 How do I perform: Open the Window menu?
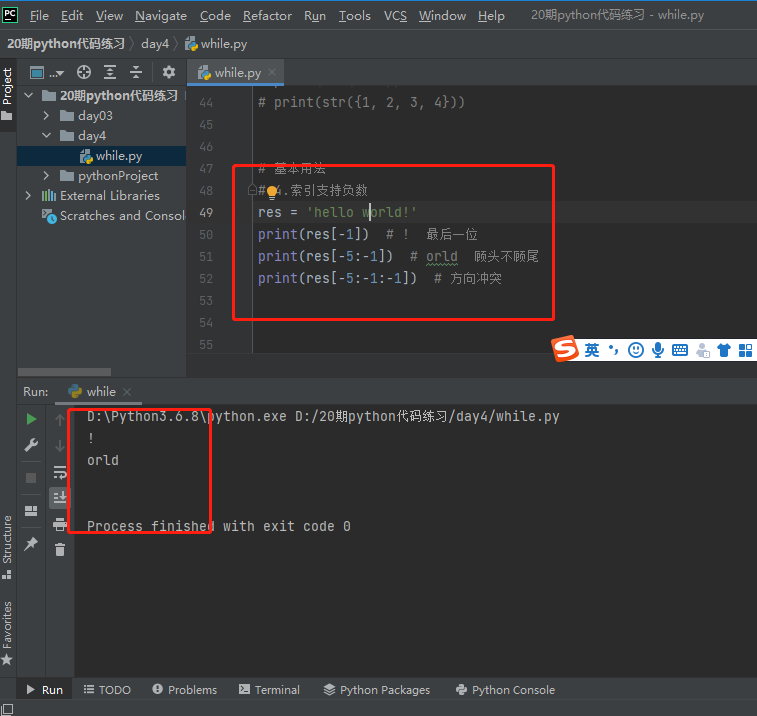point(442,16)
